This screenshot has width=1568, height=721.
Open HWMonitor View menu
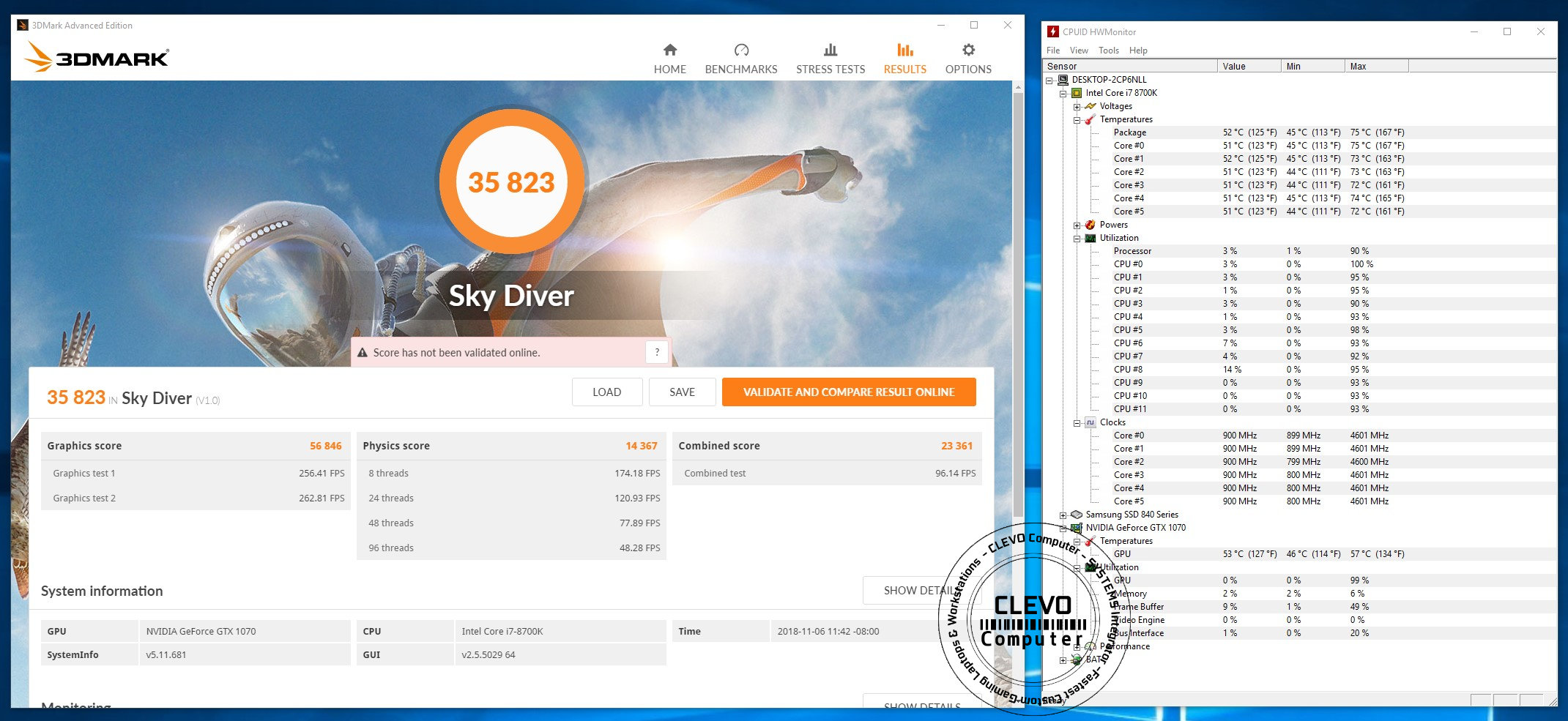pos(1079,51)
